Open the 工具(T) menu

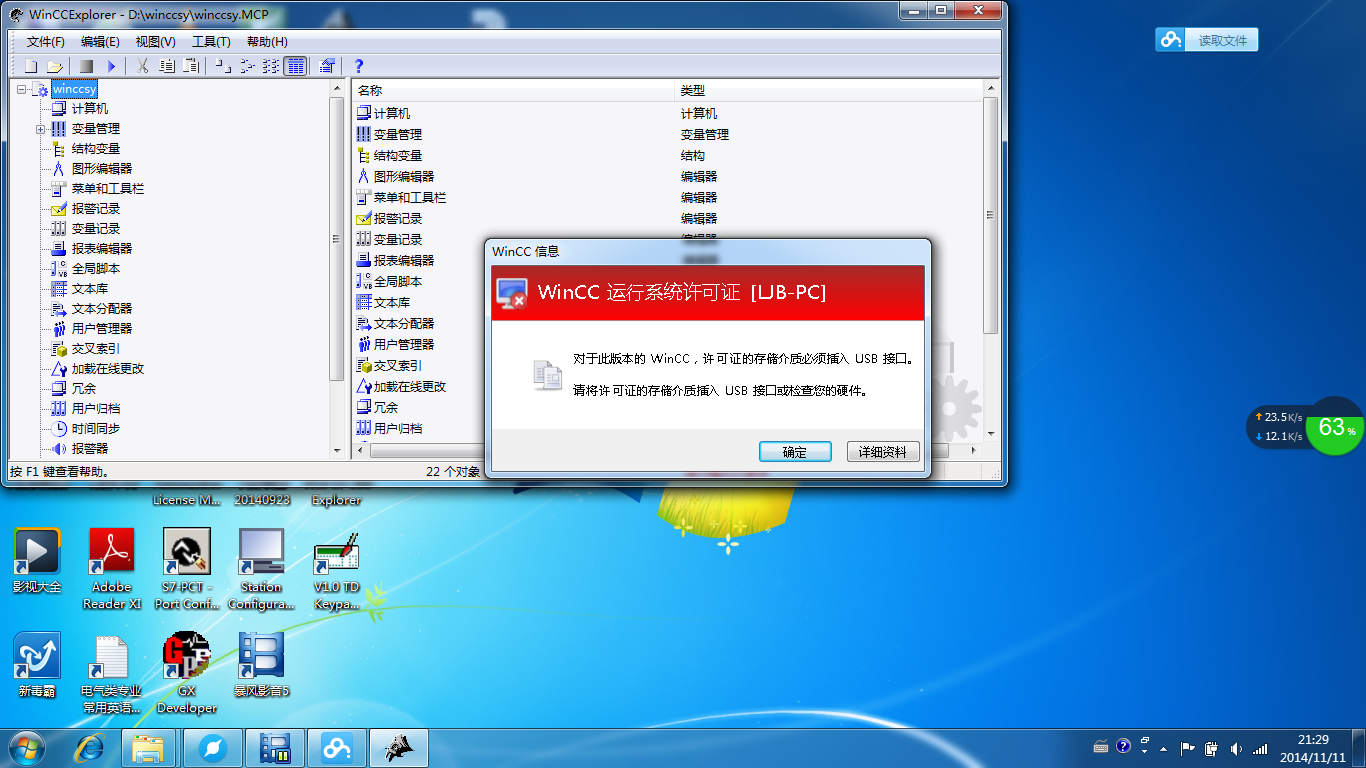point(211,42)
